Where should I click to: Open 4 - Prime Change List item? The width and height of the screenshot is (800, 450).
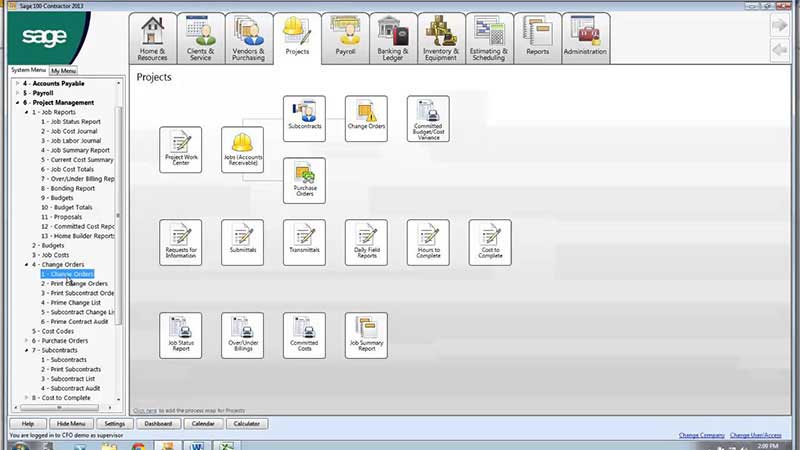pos(71,303)
